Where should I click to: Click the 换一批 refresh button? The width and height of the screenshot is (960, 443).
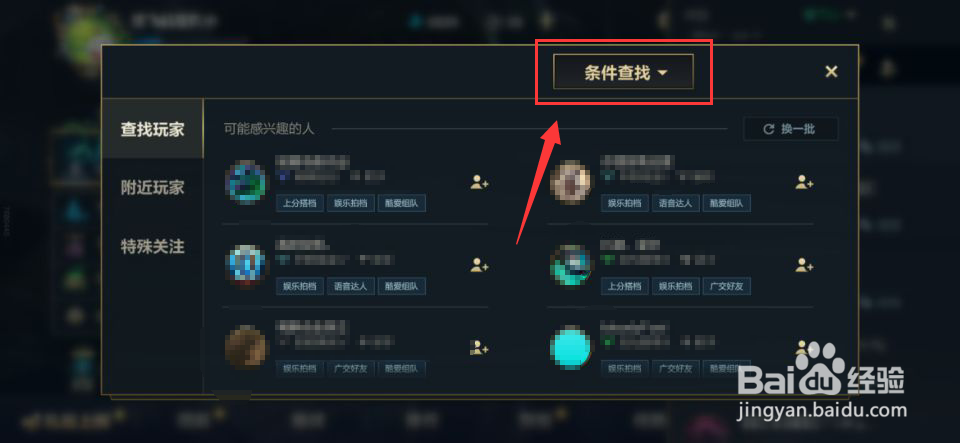tap(790, 129)
